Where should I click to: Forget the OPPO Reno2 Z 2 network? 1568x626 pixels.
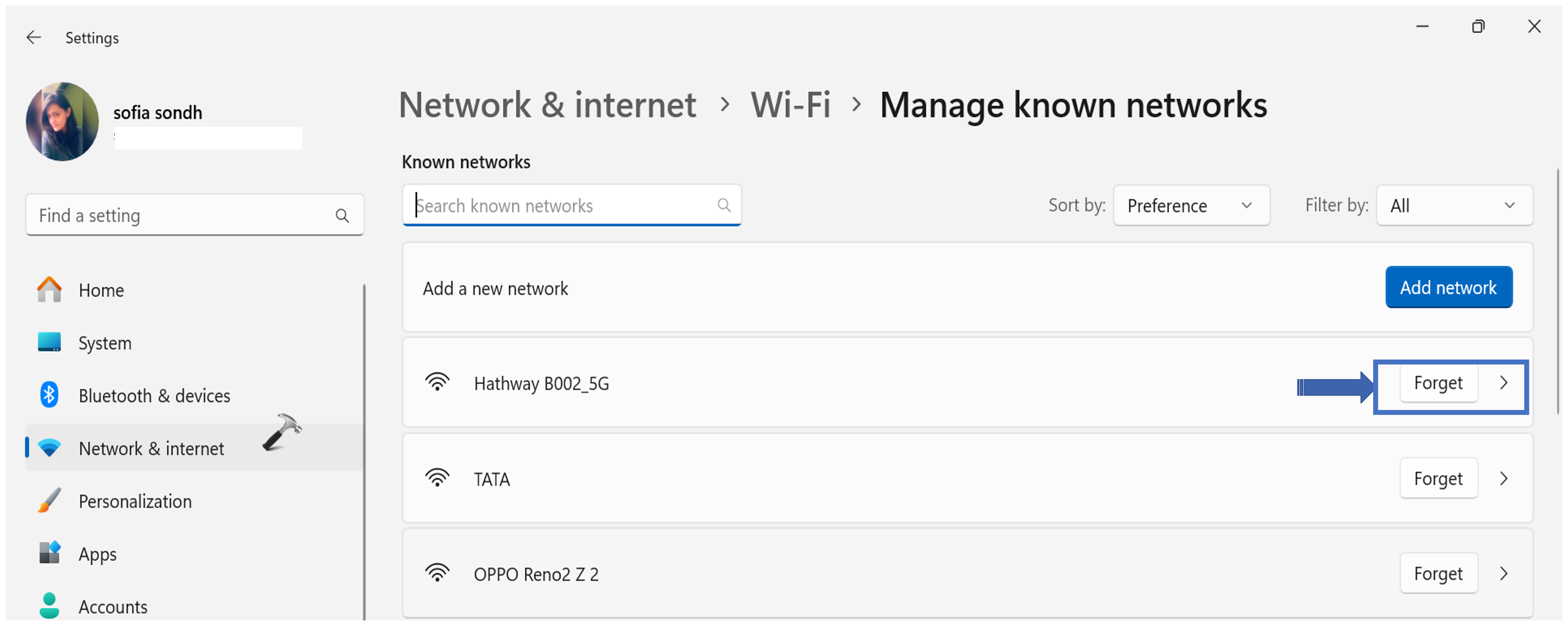pos(1438,573)
